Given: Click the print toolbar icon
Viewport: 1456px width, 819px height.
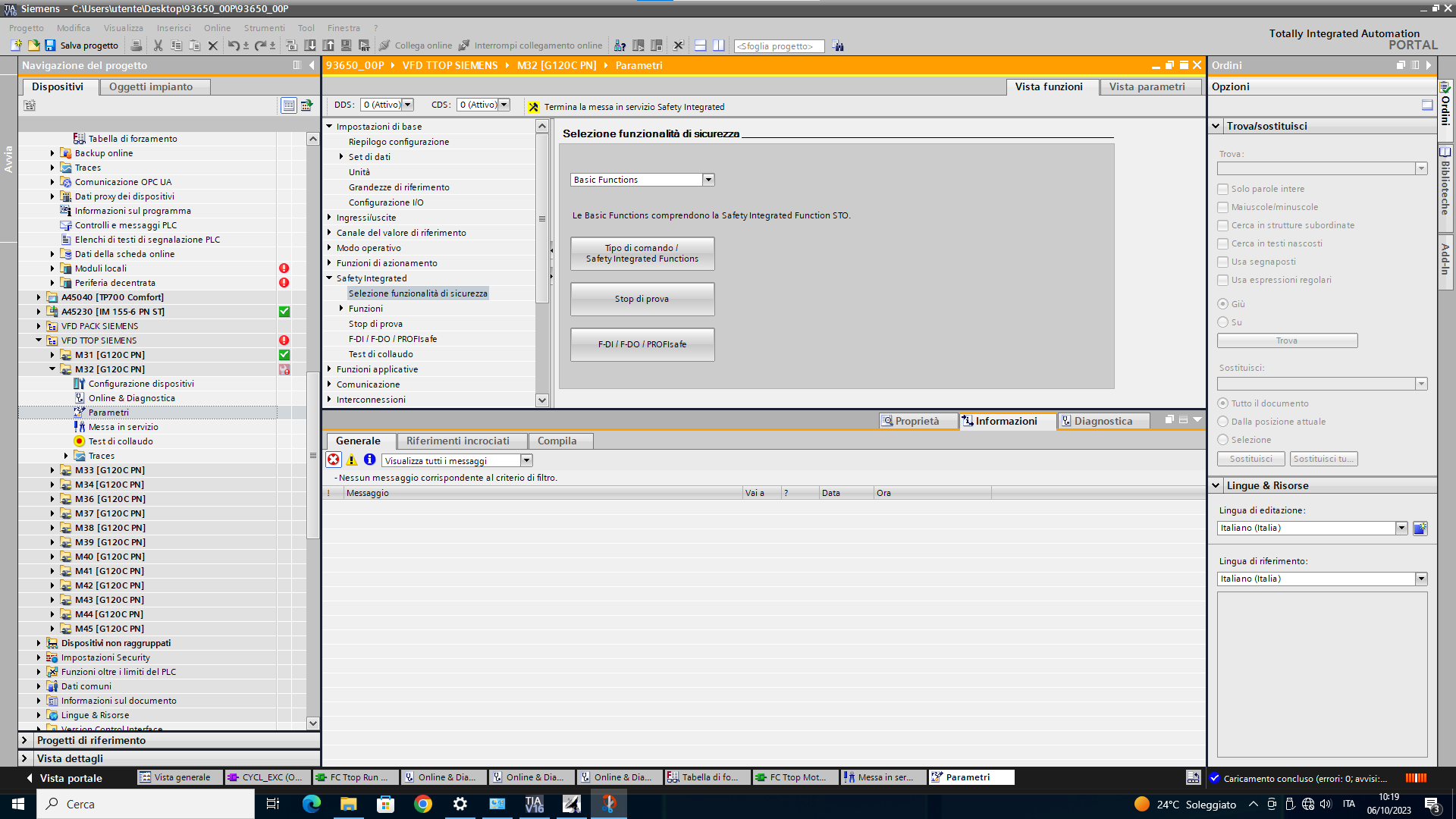Looking at the screenshot, I should (136, 45).
